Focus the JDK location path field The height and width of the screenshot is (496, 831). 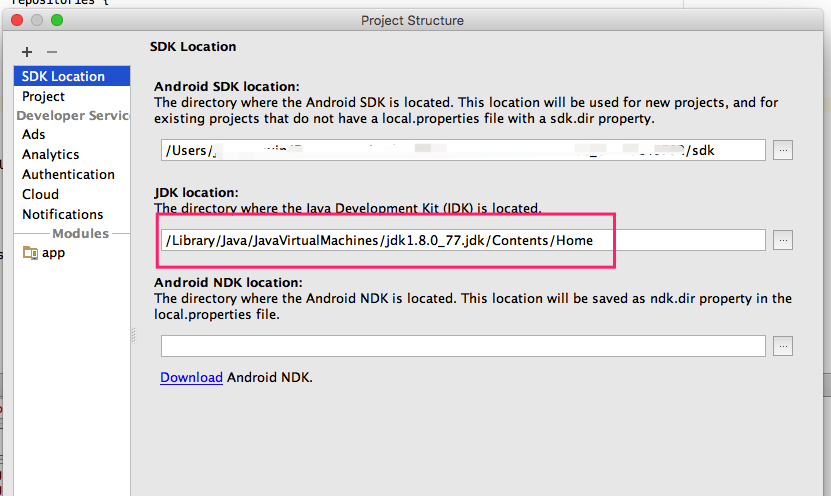(x=463, y=240)
